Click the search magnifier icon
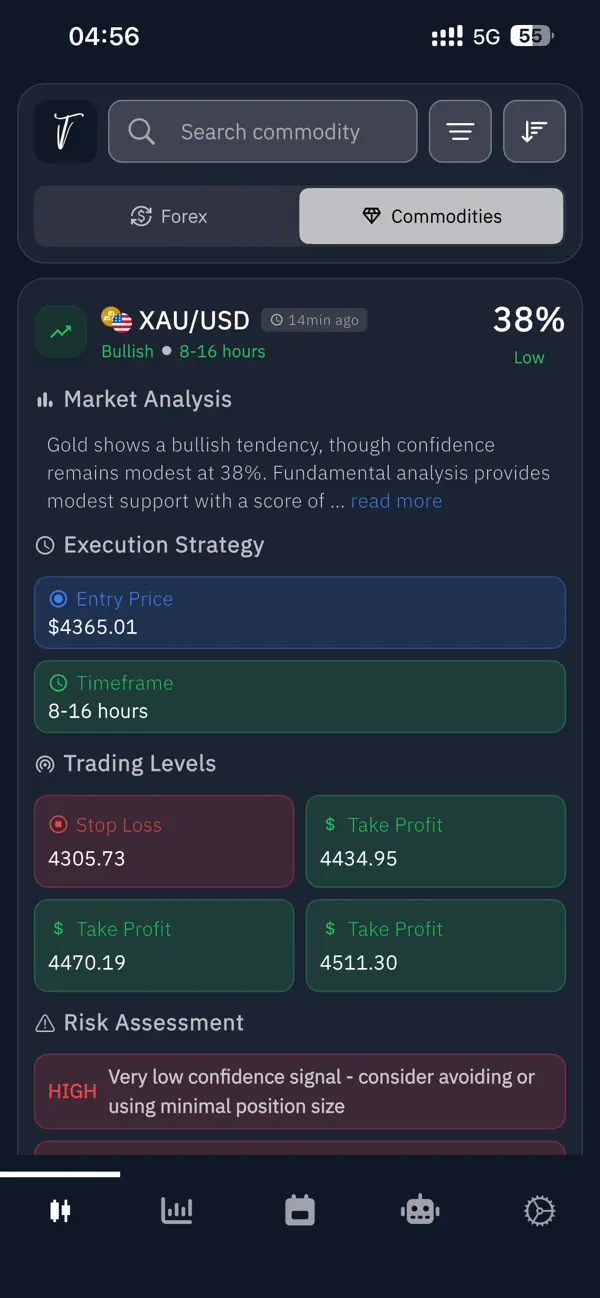600x1298 pixels. pos(140,131)
